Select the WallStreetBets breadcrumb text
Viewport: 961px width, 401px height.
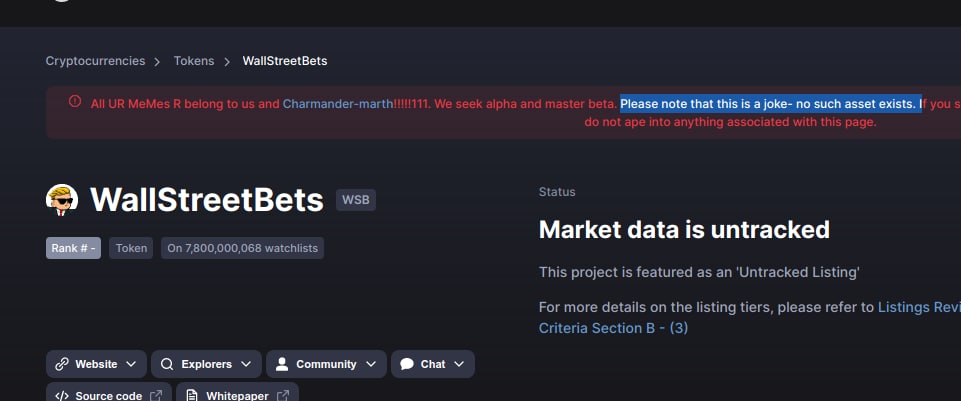click(284, 61)
